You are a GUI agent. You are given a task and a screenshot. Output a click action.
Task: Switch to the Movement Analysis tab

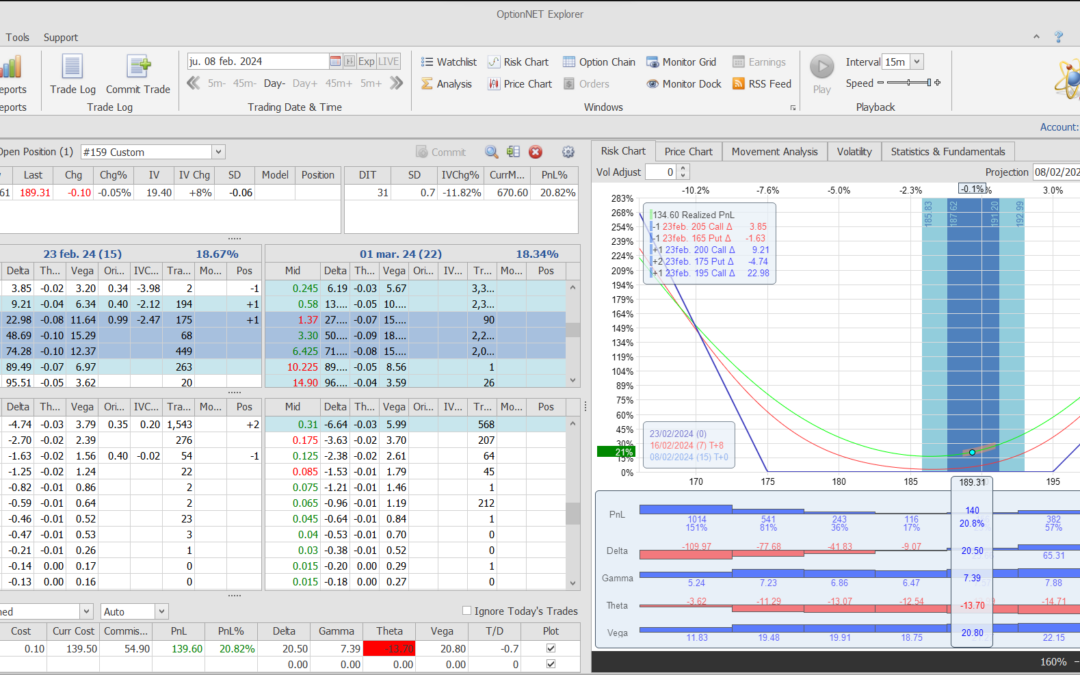[775, 152]
